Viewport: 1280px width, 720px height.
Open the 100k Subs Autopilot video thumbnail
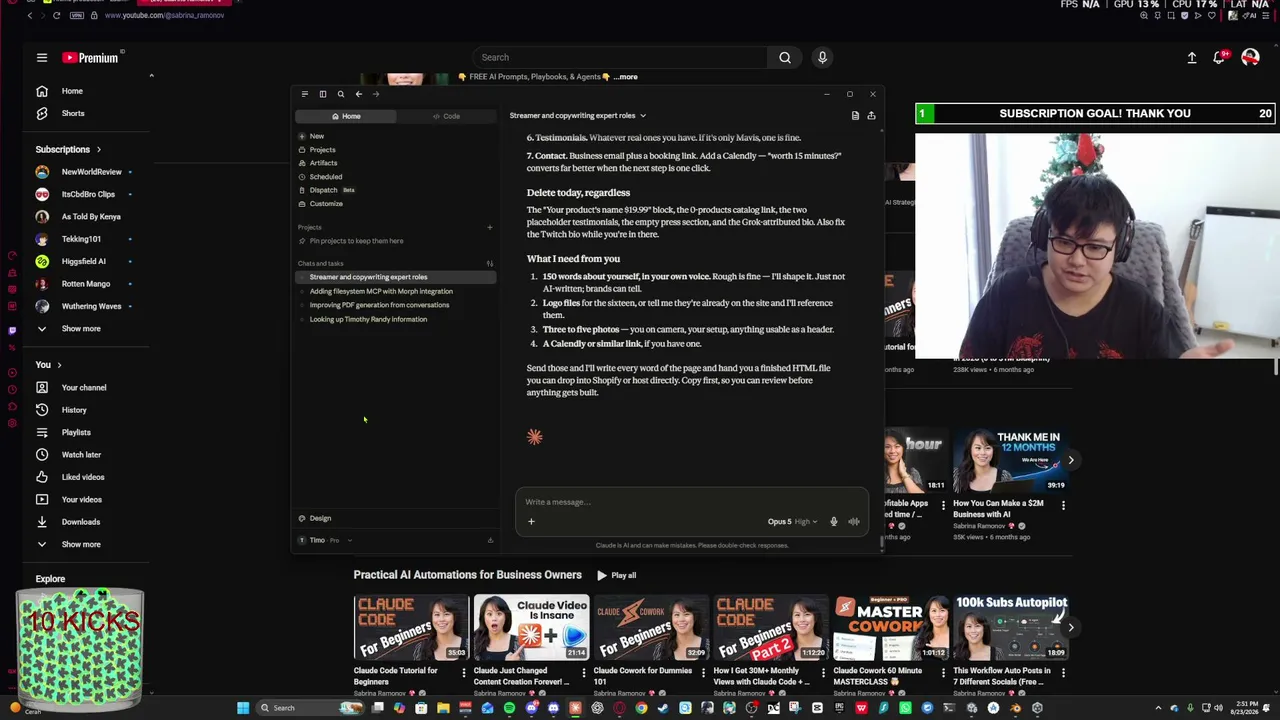pos(1011,627)
